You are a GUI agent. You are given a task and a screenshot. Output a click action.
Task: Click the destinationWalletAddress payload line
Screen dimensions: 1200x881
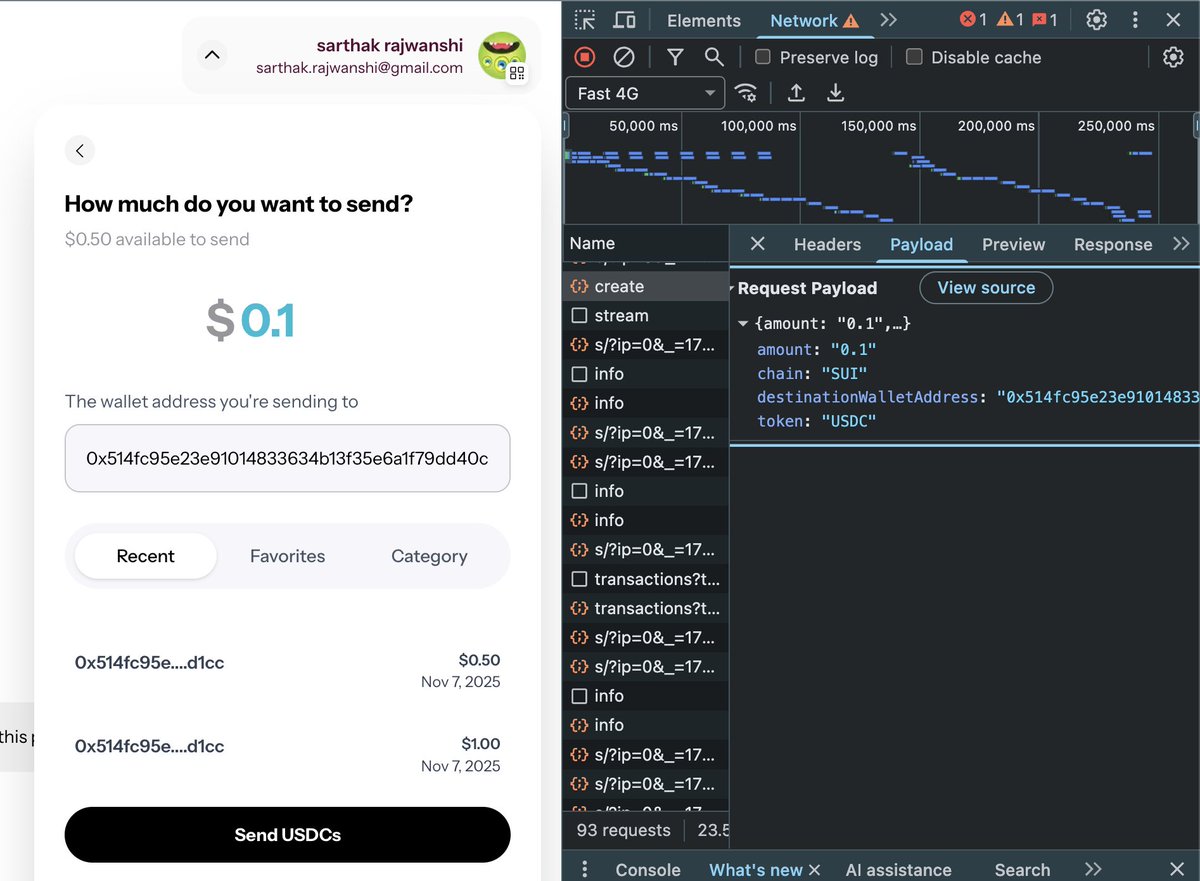977,397
